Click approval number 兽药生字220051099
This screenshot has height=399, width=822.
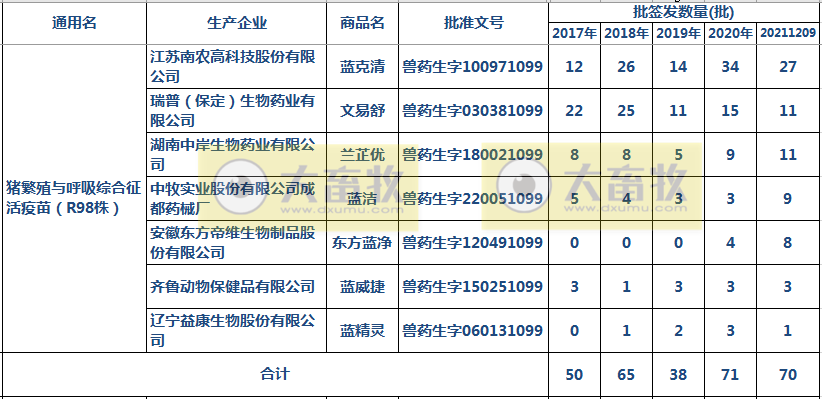pyautogui.click(x=472, y=199)
